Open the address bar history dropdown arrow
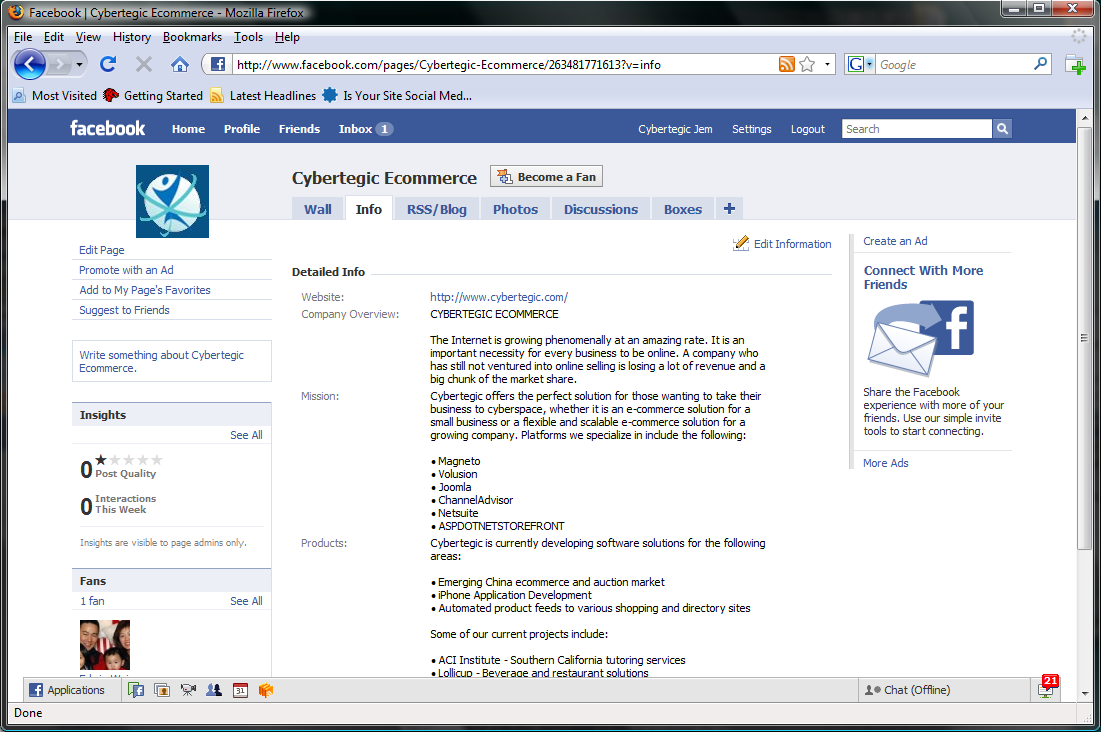Image resolution: width=1101 pixels, height=732 pixels. [x=827, y=65]
